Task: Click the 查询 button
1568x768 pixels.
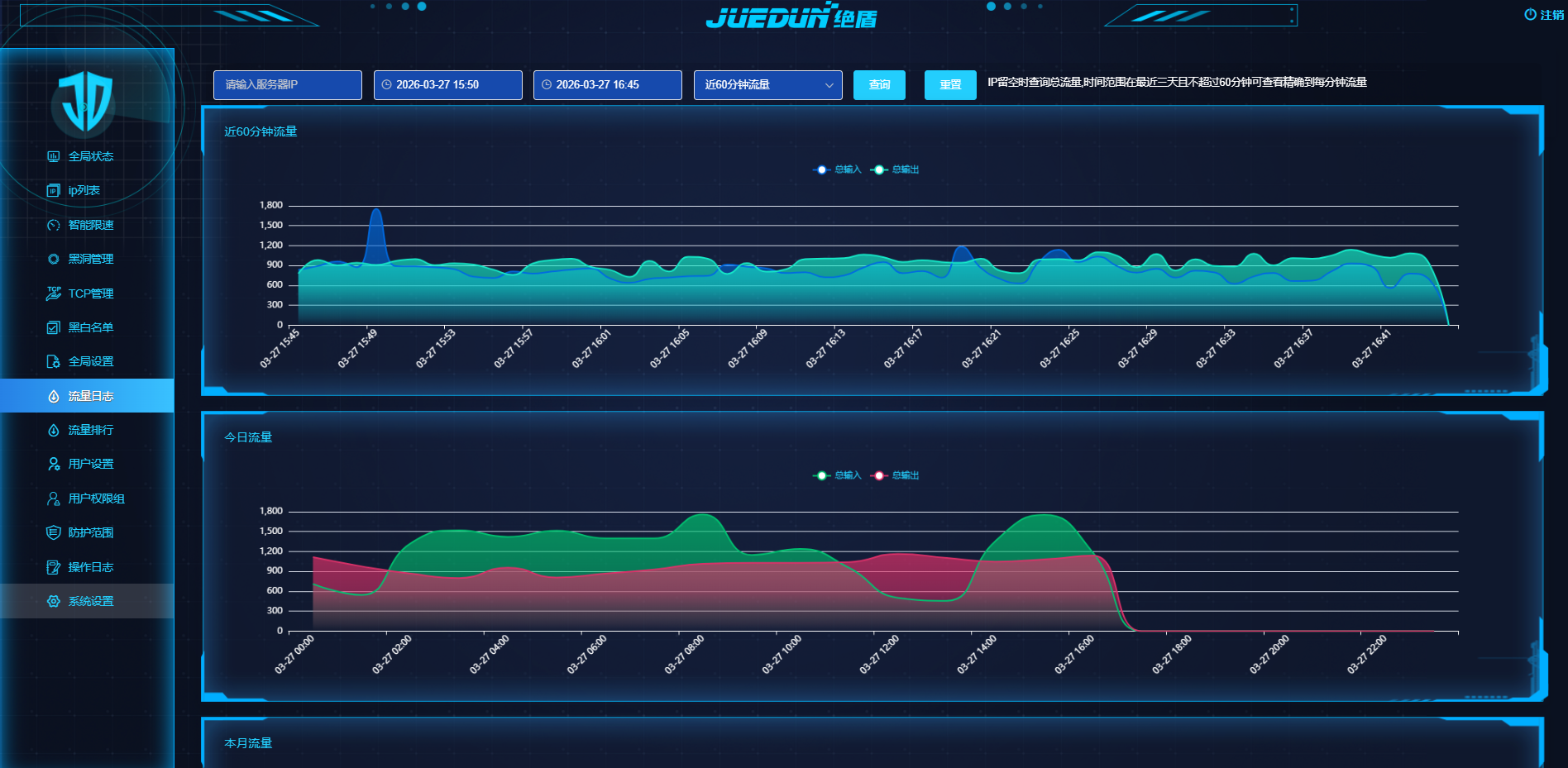Action: (879, 85)
